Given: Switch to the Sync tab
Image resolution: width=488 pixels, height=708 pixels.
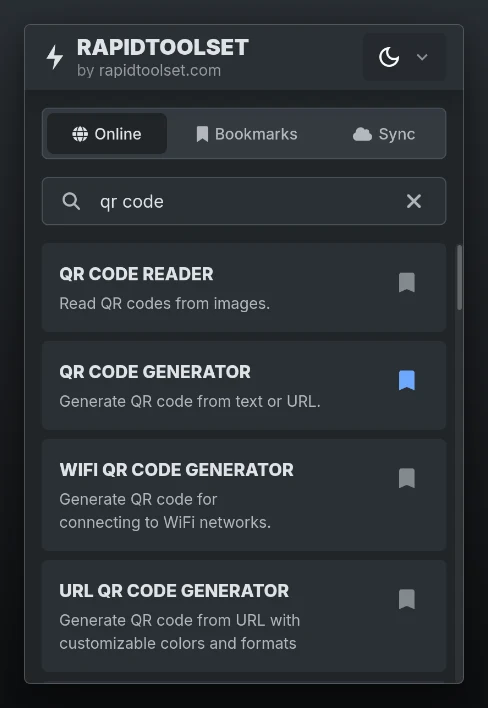Looking at the screenshot, I should coord(384,134).
